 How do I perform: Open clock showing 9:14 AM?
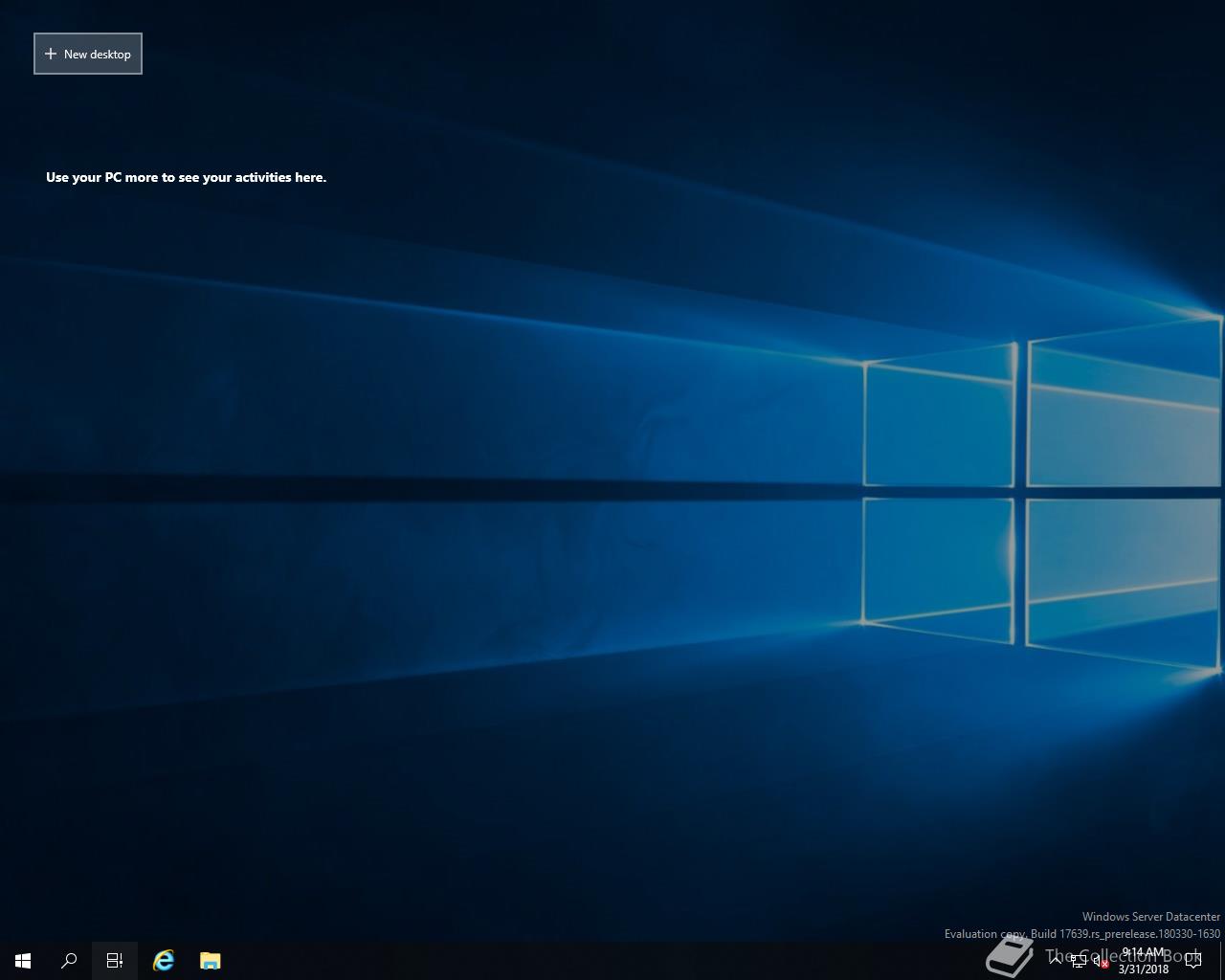coord(1144,961)
